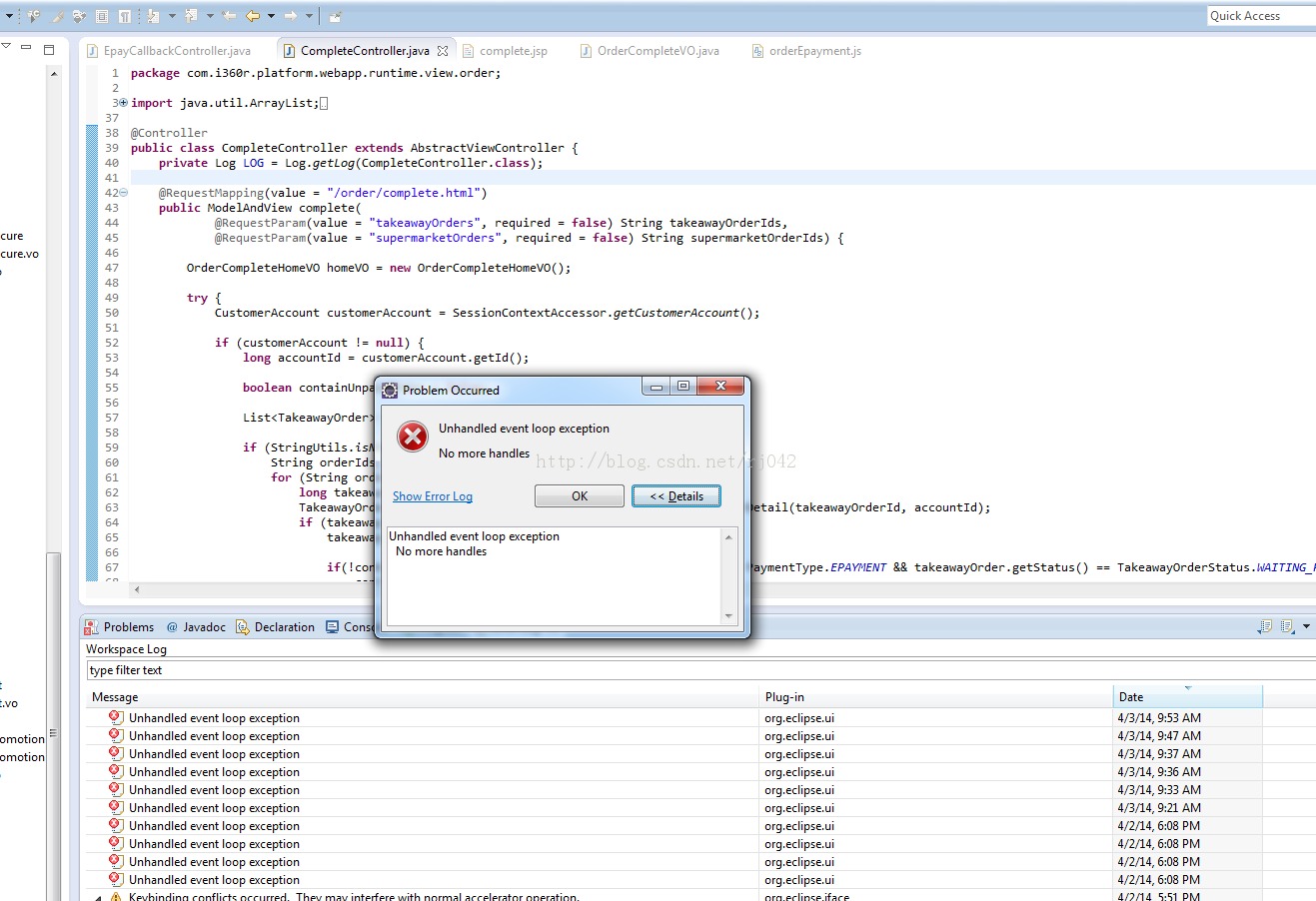Switch to orderEpayment.js editor tab

(806, 51)
